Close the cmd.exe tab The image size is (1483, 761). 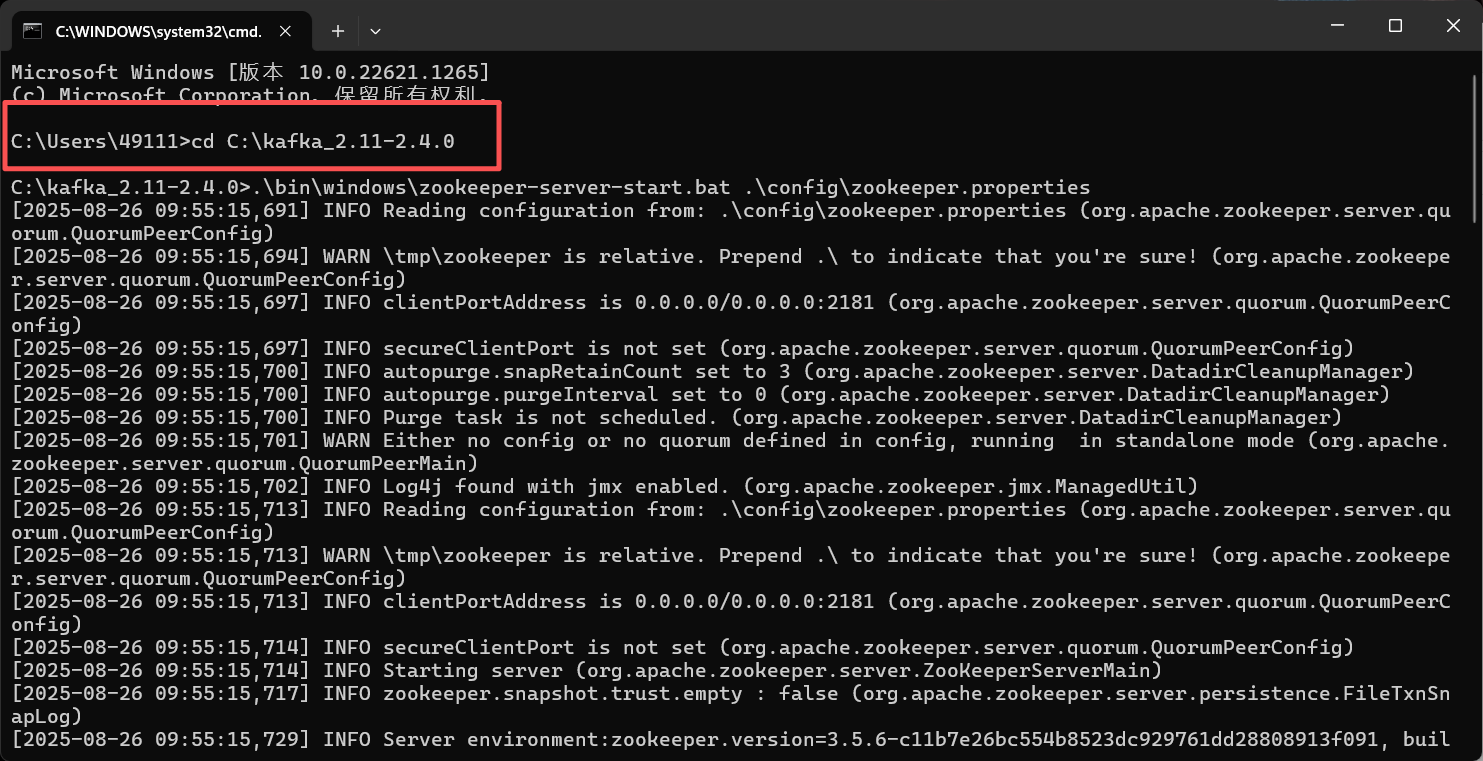pyautogui.click(x=285, y=31)
